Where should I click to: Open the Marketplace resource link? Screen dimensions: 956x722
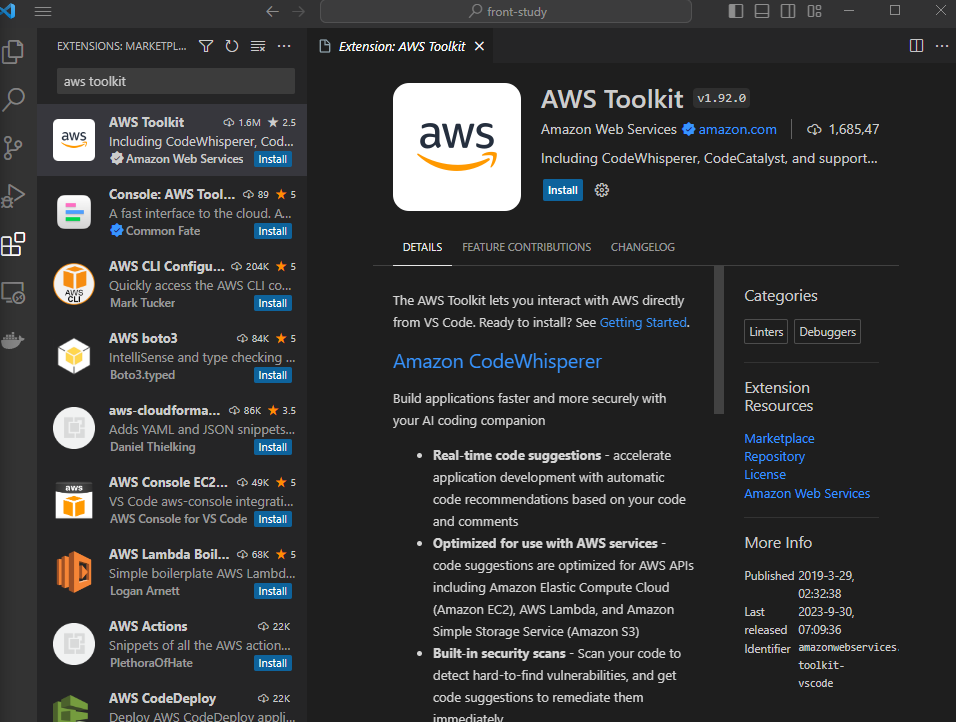click(779, 438)
